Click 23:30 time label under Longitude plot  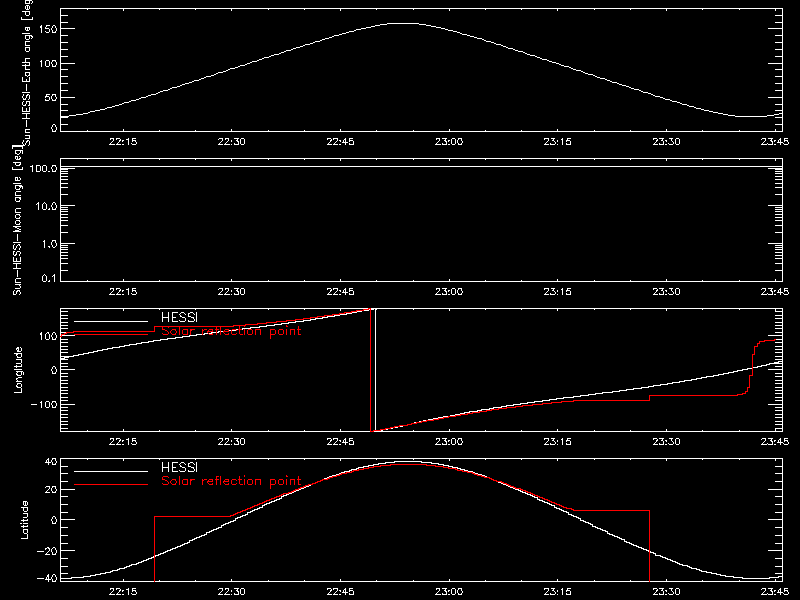666,442
